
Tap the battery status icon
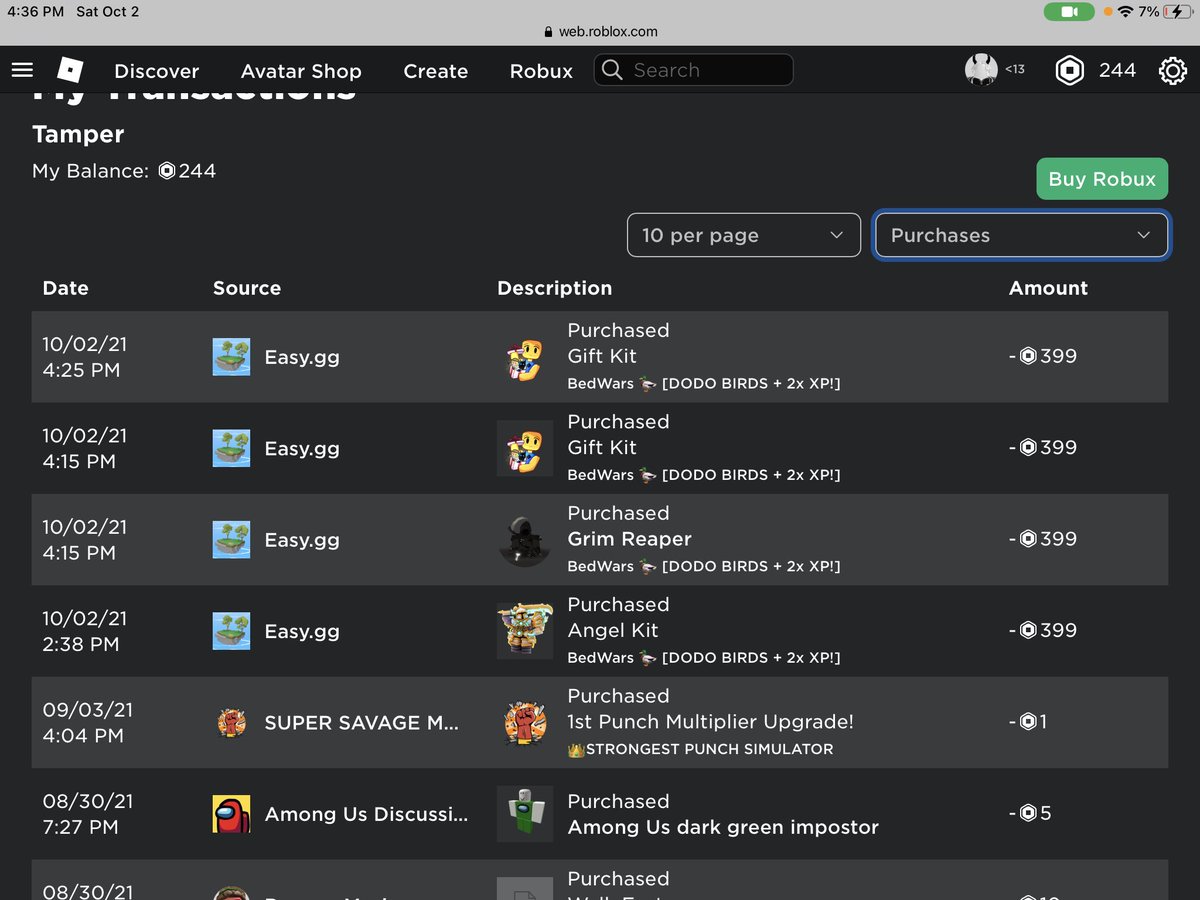coord(1179,12)
